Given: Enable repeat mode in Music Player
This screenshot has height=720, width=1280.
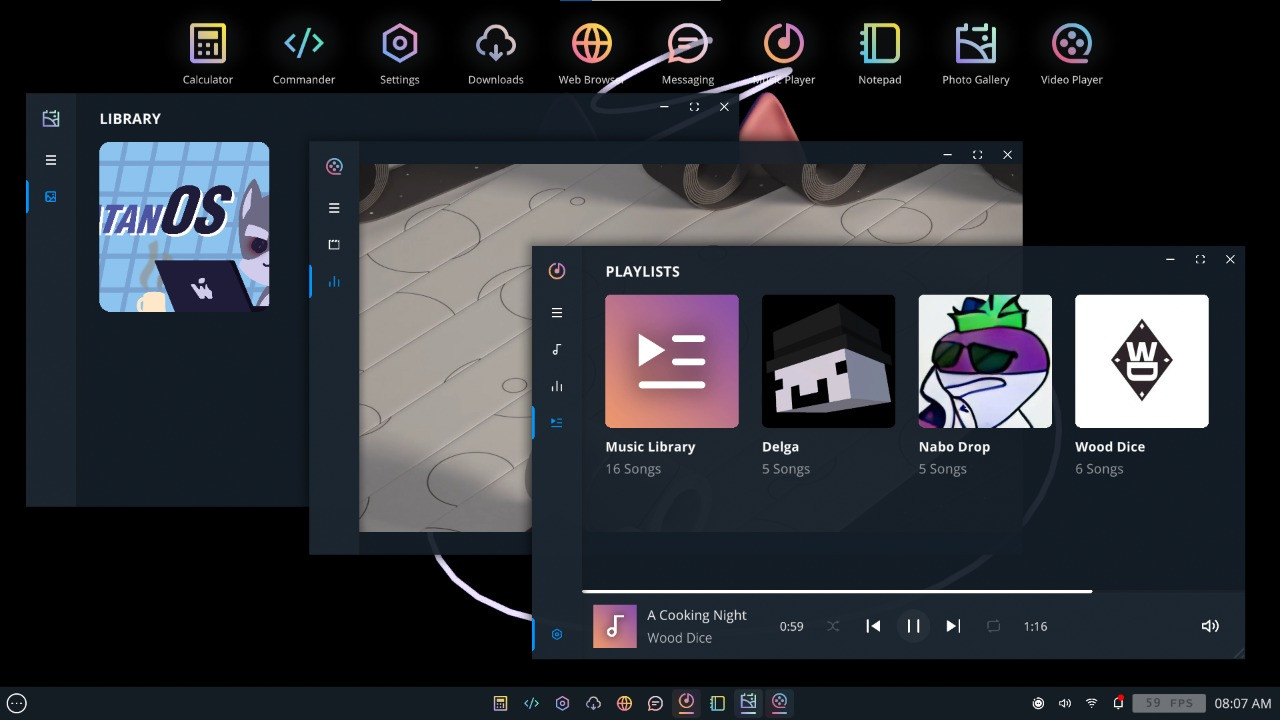Looking at the screenshot, I should click(993, 625).
